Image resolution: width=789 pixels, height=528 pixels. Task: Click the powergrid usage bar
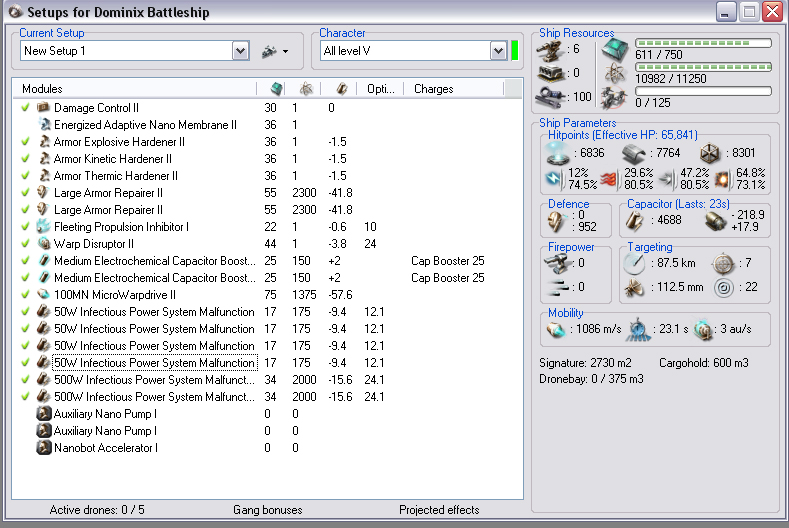[702, 67]
